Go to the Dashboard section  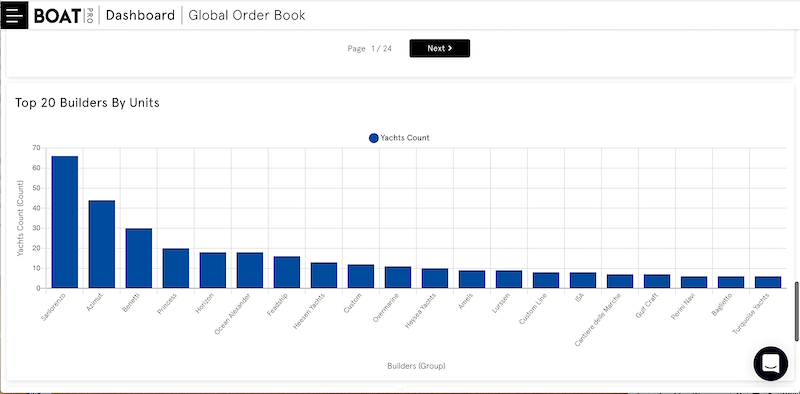pyautogui.click(x=140, y=15)
